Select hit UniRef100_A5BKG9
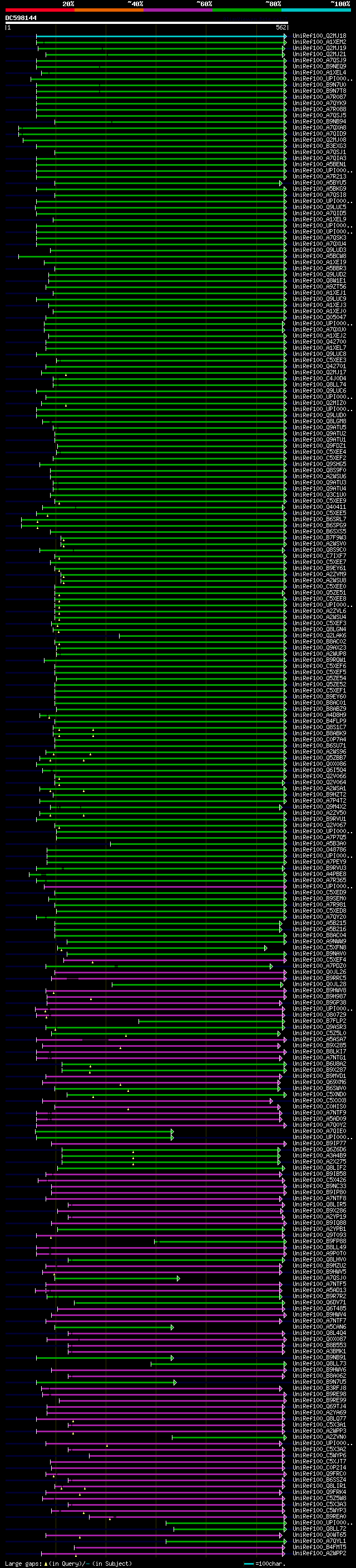 tap(319, 189)
